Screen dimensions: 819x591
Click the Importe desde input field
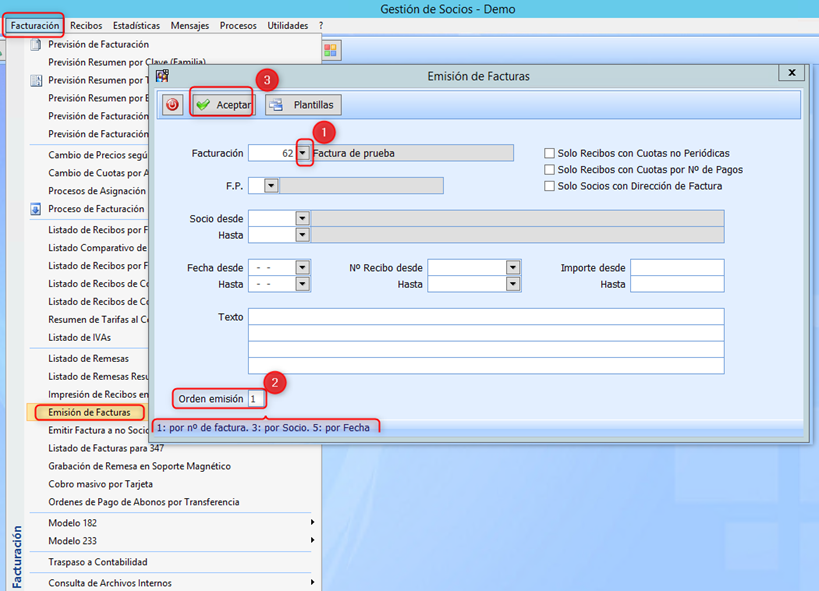(x=676, y=268)
